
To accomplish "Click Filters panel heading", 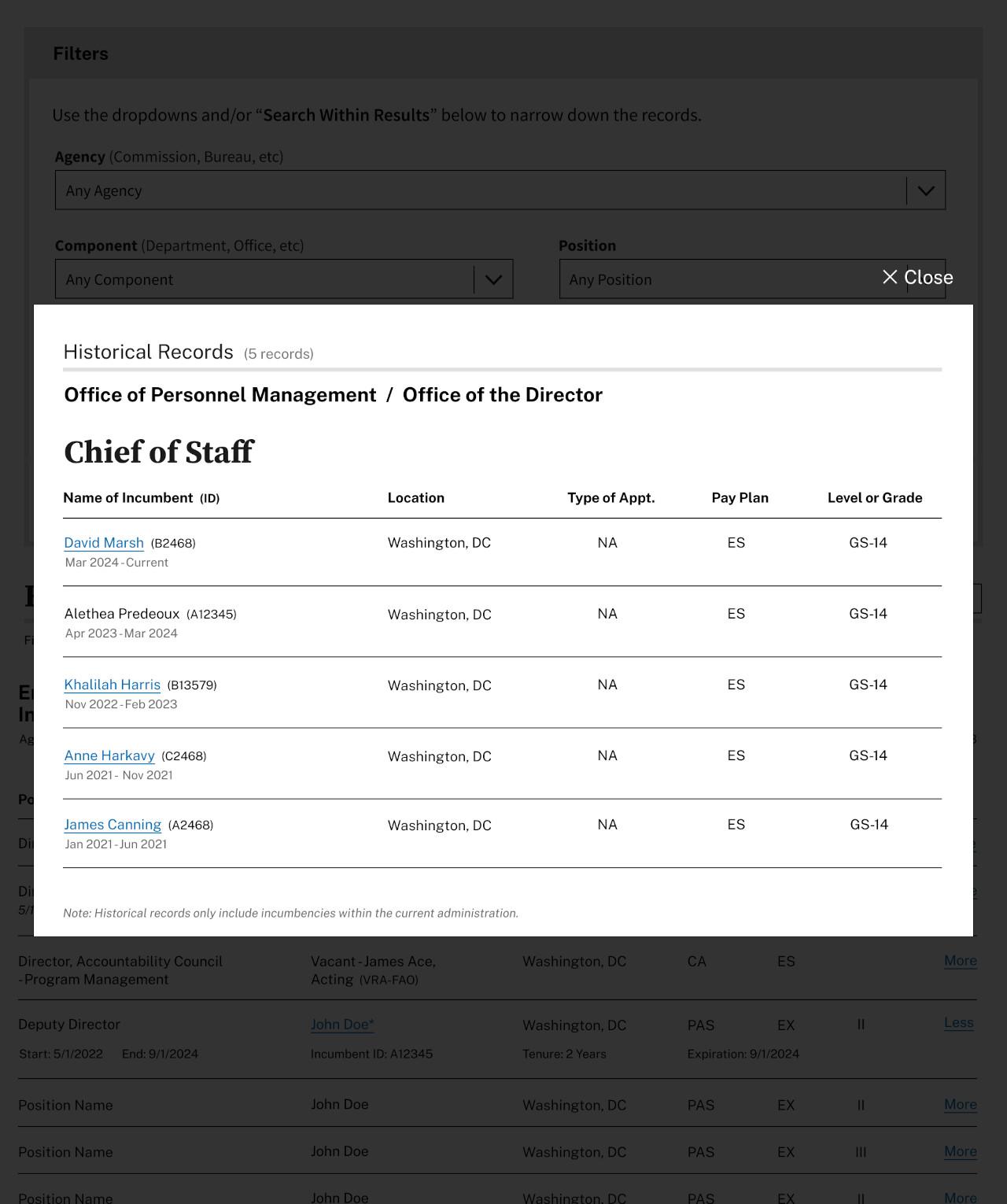I will click(81, 54).
